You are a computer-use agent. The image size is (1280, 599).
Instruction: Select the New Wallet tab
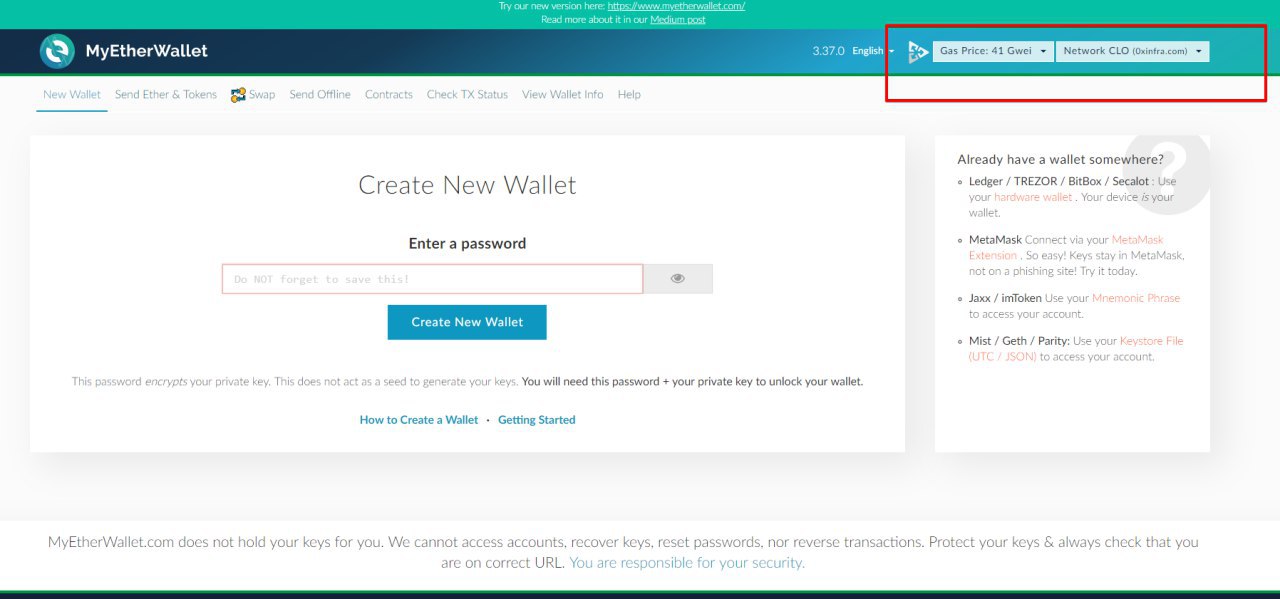[72, 94]
